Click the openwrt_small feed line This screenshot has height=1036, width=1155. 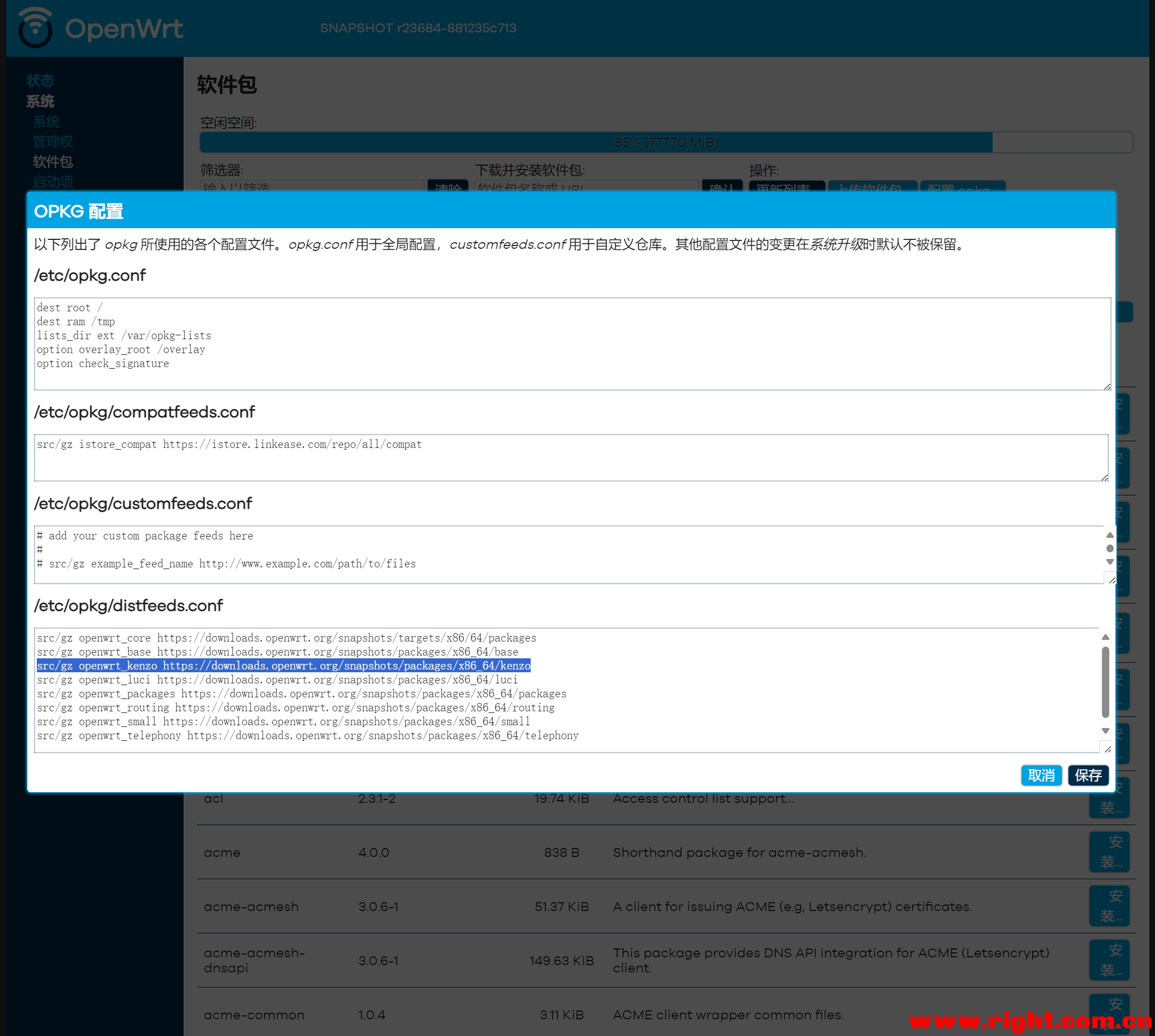click(x=283, y=721)
